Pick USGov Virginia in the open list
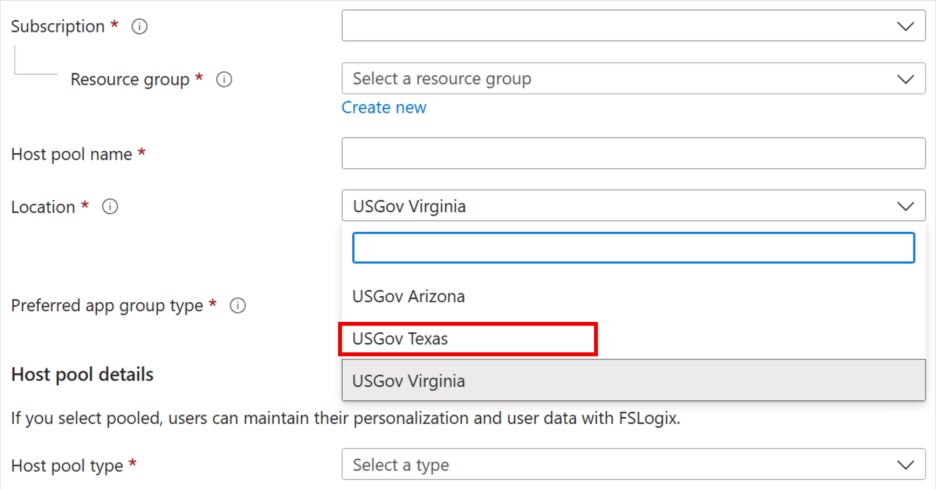The image size is (936, 489). pyautogui.click(x=409, y=381)
